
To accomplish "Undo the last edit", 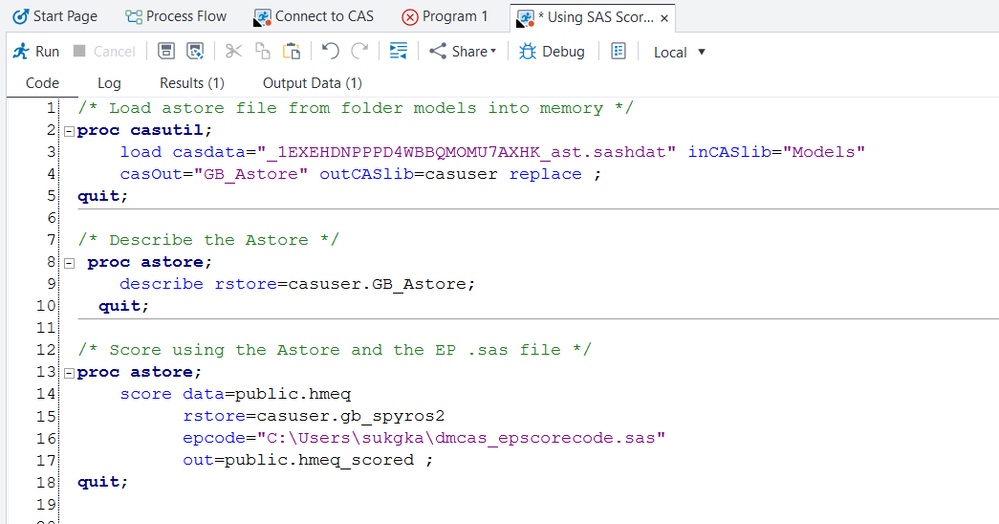I will [331, 51].
